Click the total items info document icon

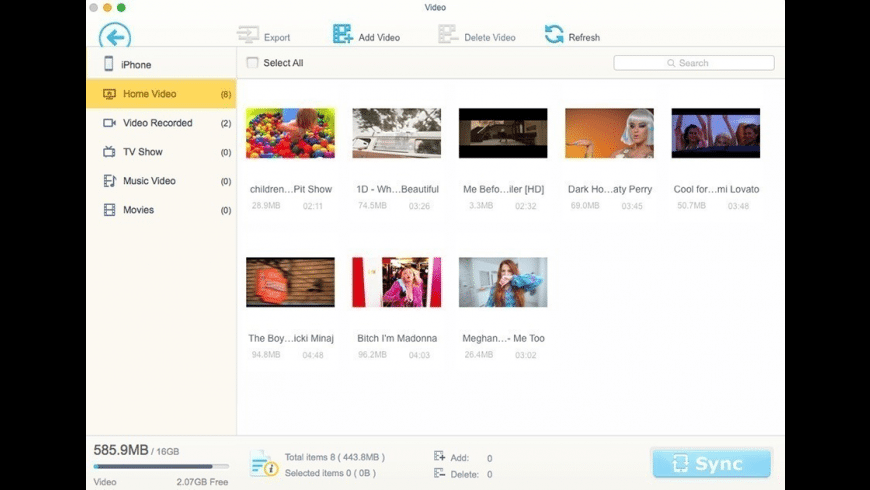264,464
